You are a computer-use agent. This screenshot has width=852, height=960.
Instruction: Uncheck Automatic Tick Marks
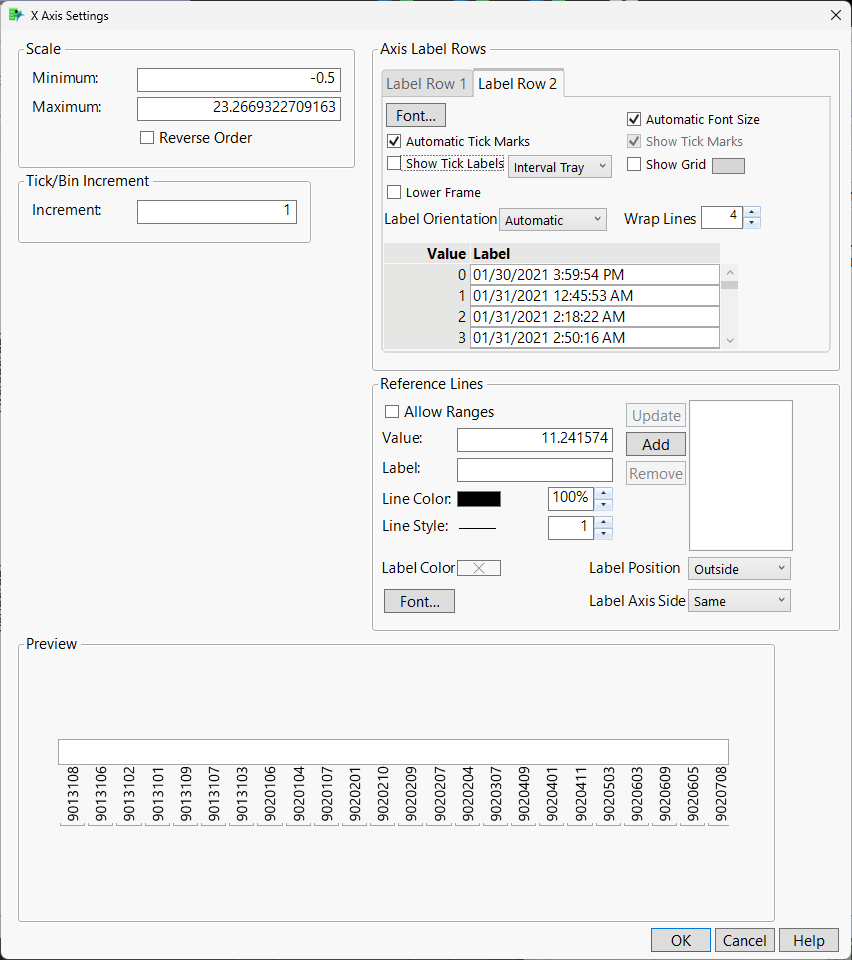point(394,141)
